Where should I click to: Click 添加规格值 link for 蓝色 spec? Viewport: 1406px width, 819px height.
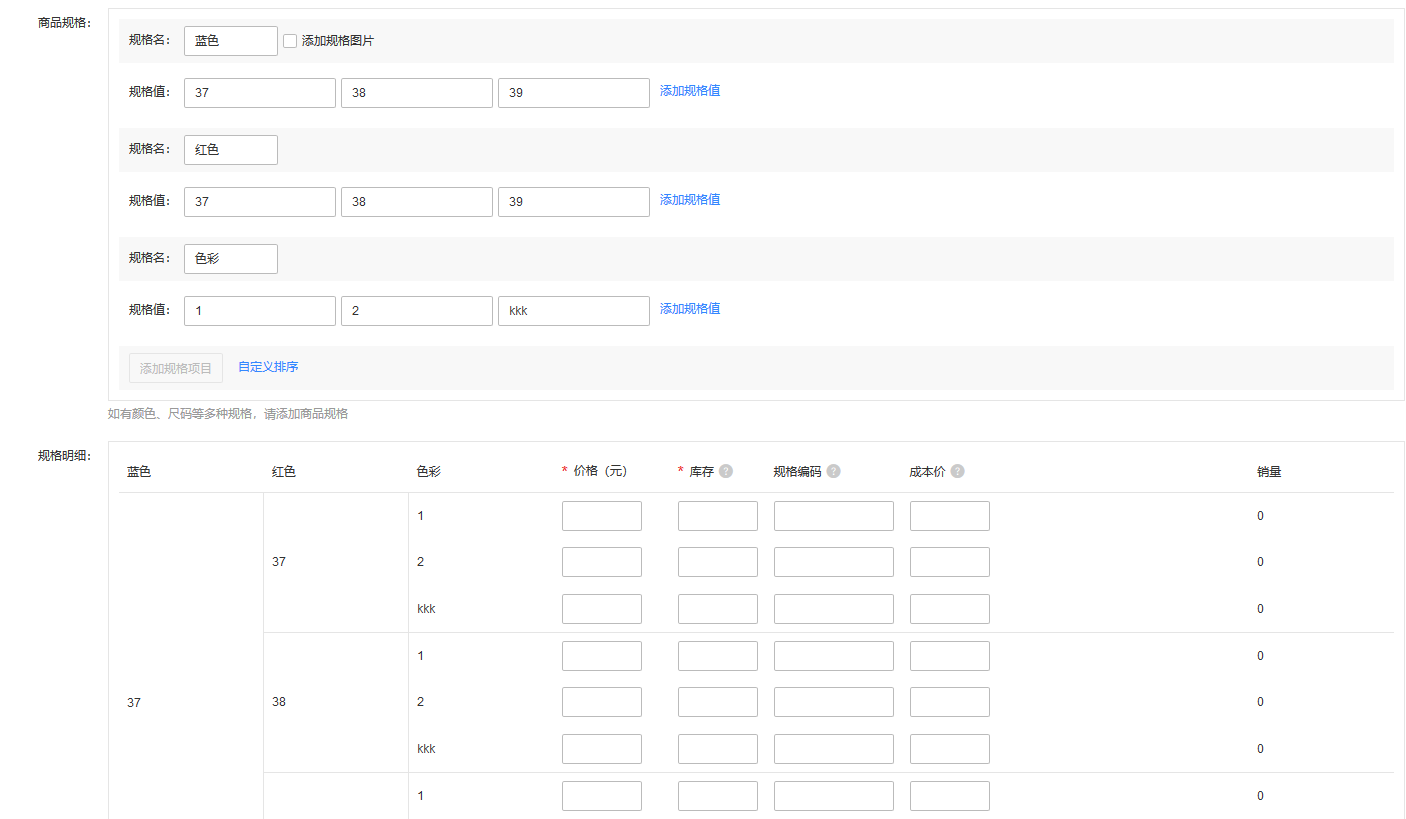coord(689,91)
